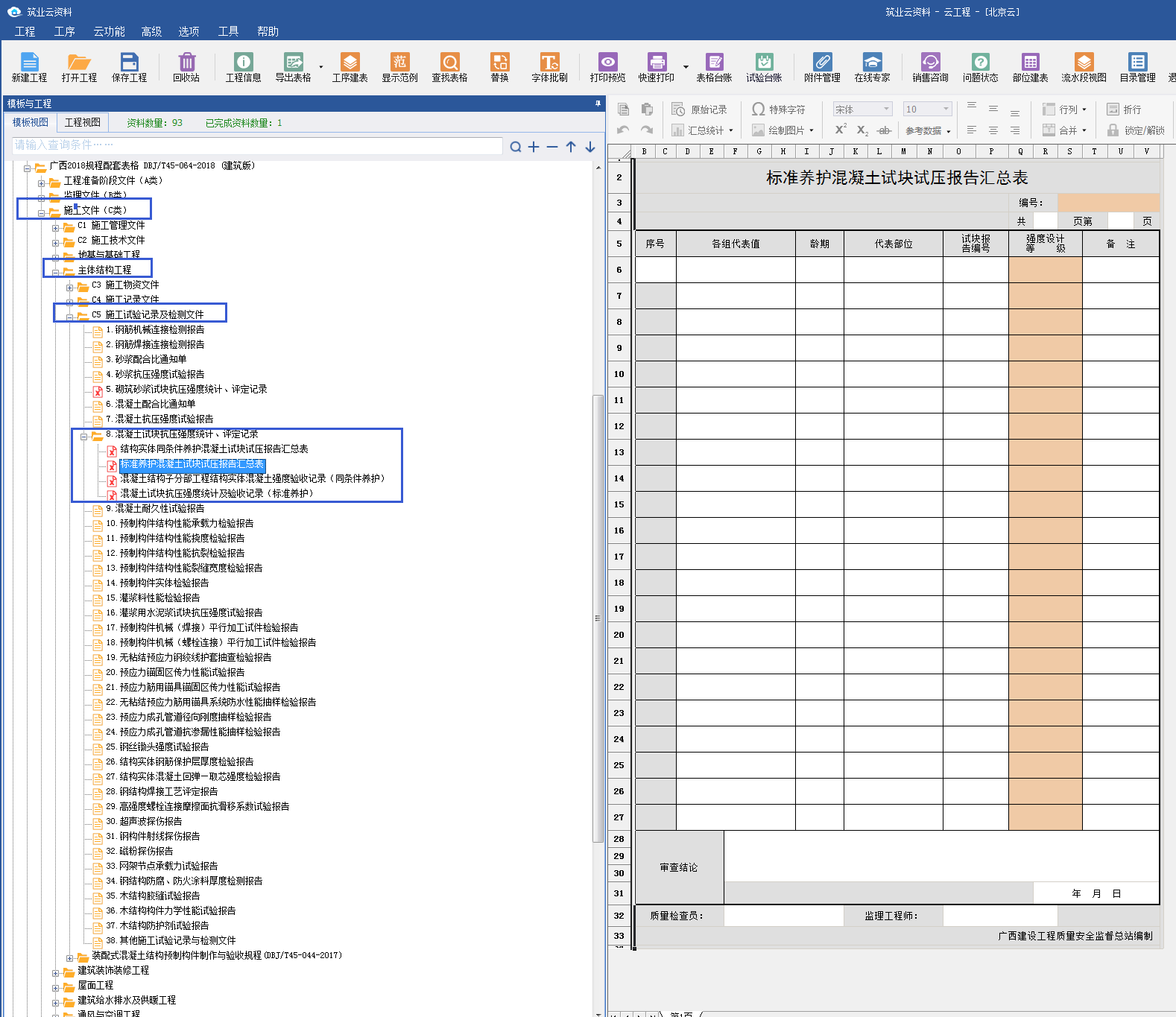
Task: Open dropdown arrow next to 导出表格
Action: pos(321,67)
